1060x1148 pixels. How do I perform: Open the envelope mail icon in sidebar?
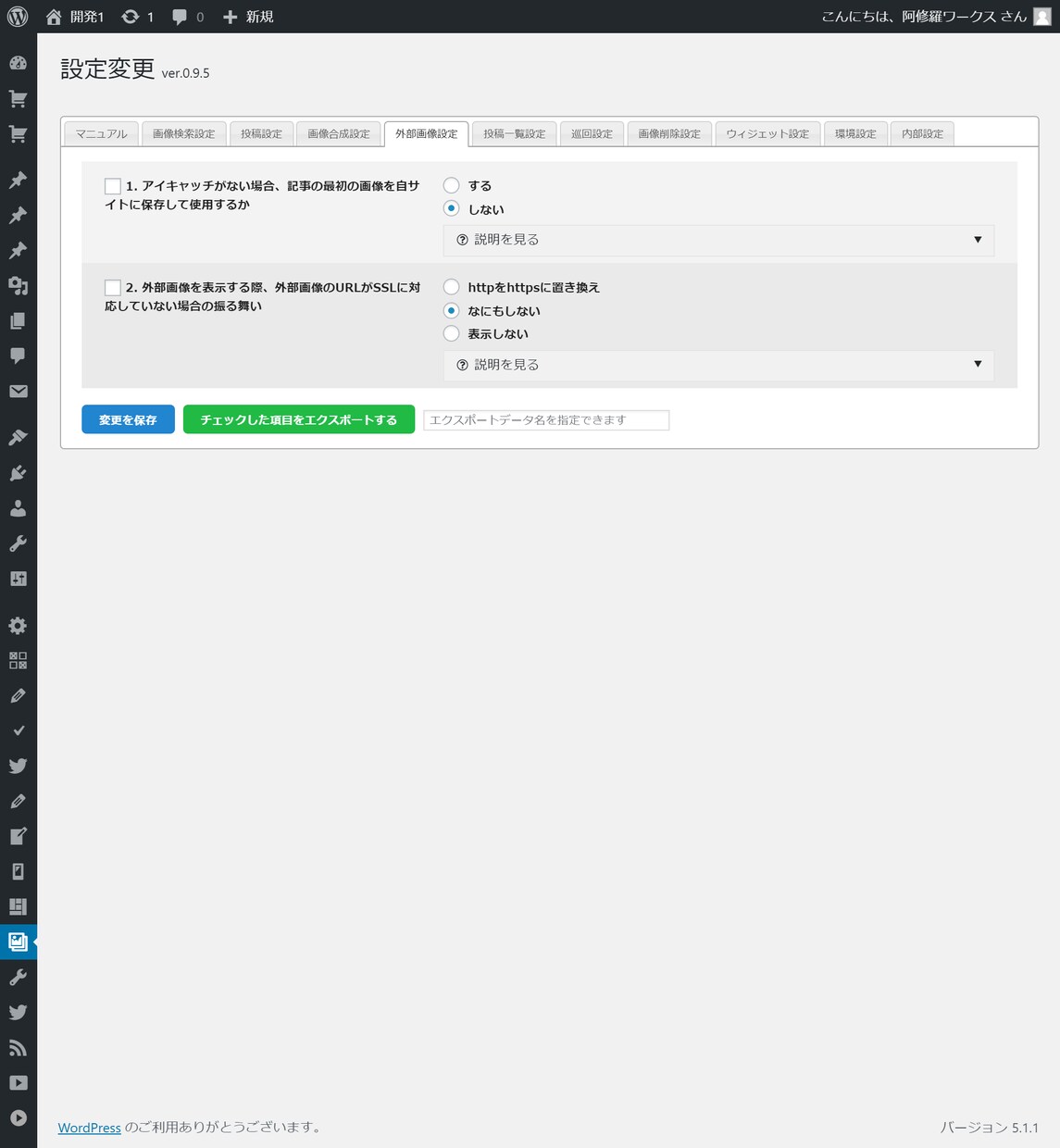pos(18,392)
